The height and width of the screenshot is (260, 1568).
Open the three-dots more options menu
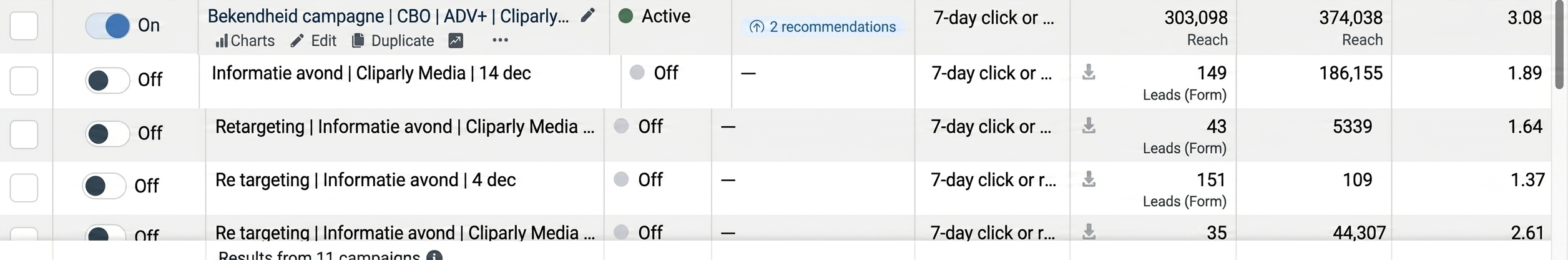pos(500,40)
